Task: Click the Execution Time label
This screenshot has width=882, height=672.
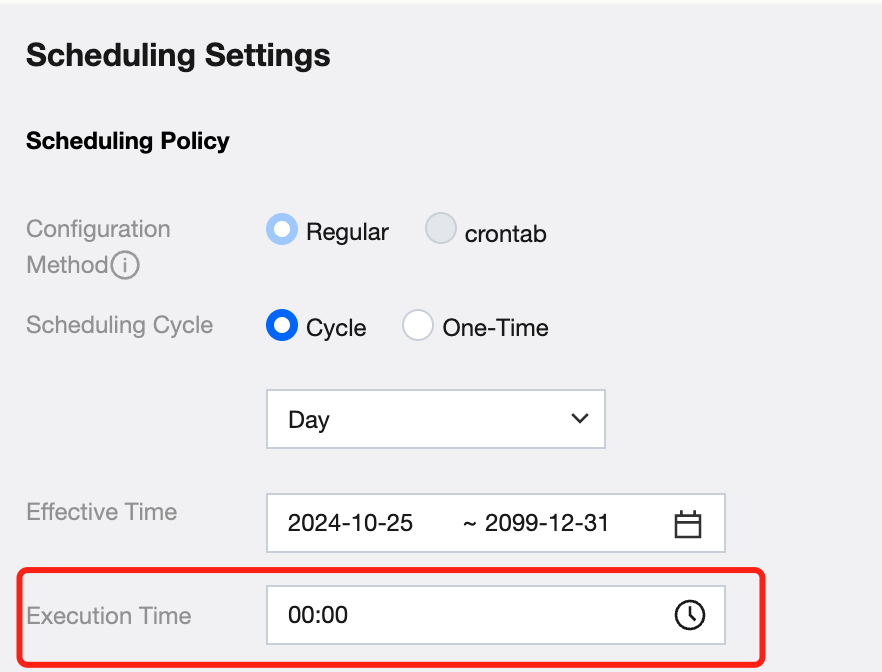Action: 109,615
